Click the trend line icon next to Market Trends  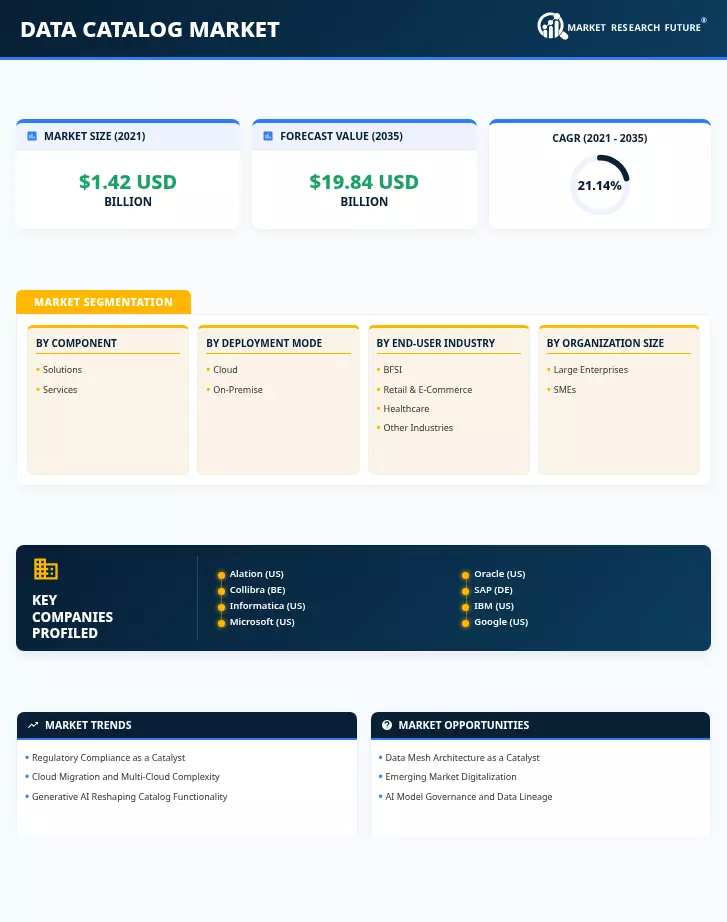pos(33,725)
